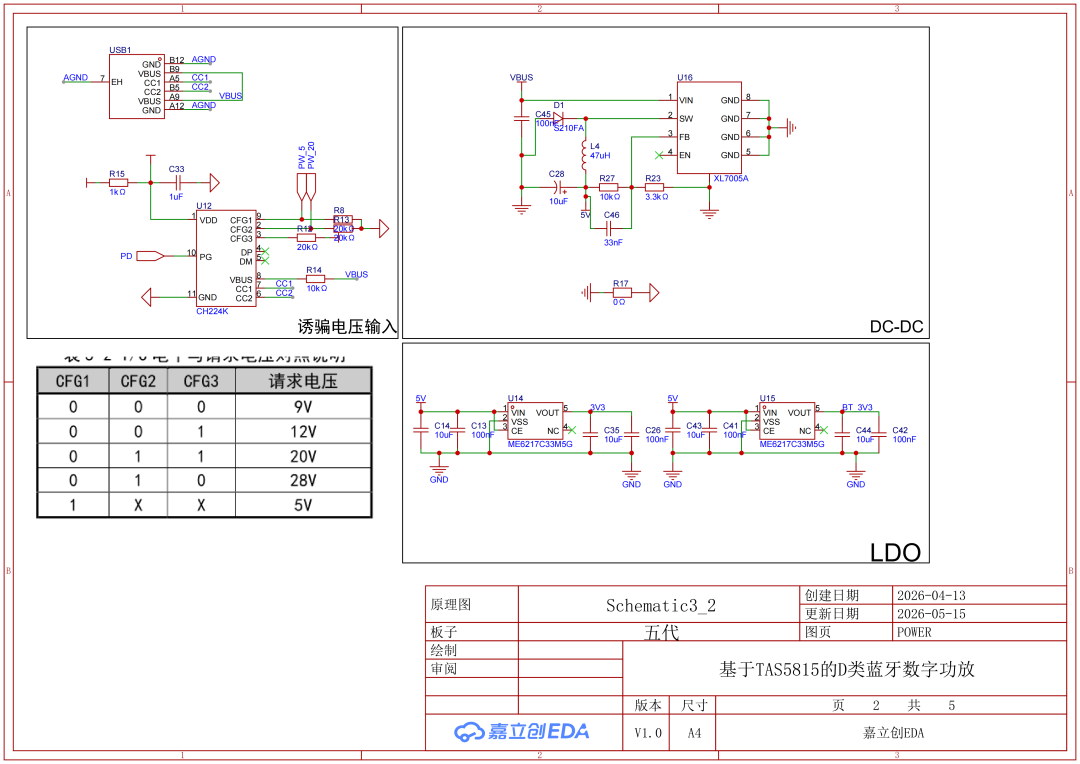This screenshot has height=764, width=1080.
Task: Click the 3.3kΩ resistor value
Action: point(656,197)
